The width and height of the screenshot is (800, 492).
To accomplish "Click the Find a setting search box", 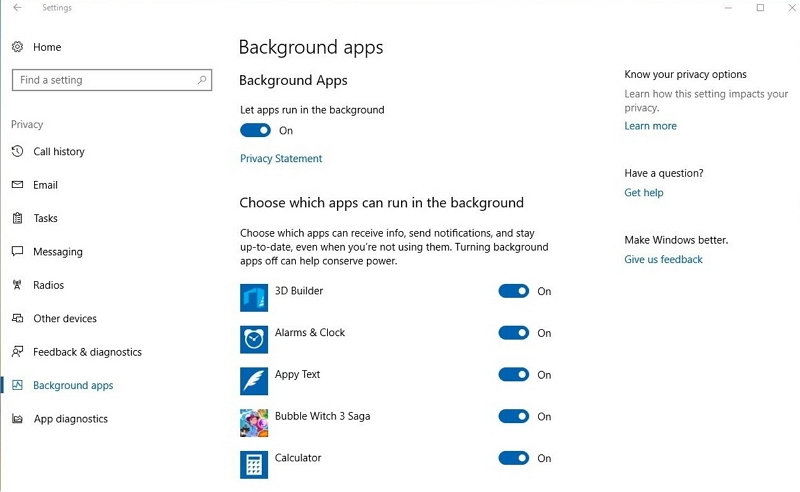I will (112, 80).
